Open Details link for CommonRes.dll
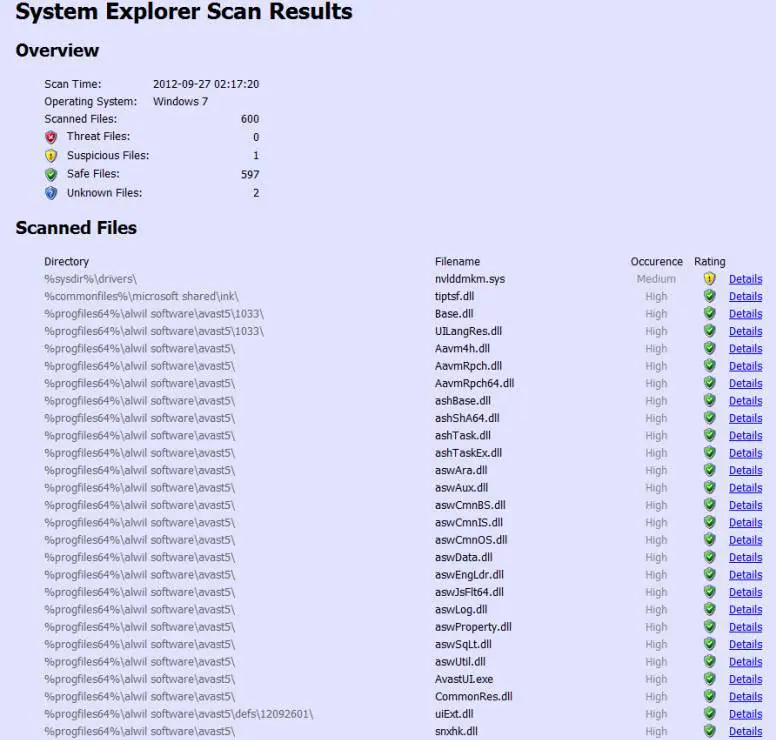 tap(745, 697)
